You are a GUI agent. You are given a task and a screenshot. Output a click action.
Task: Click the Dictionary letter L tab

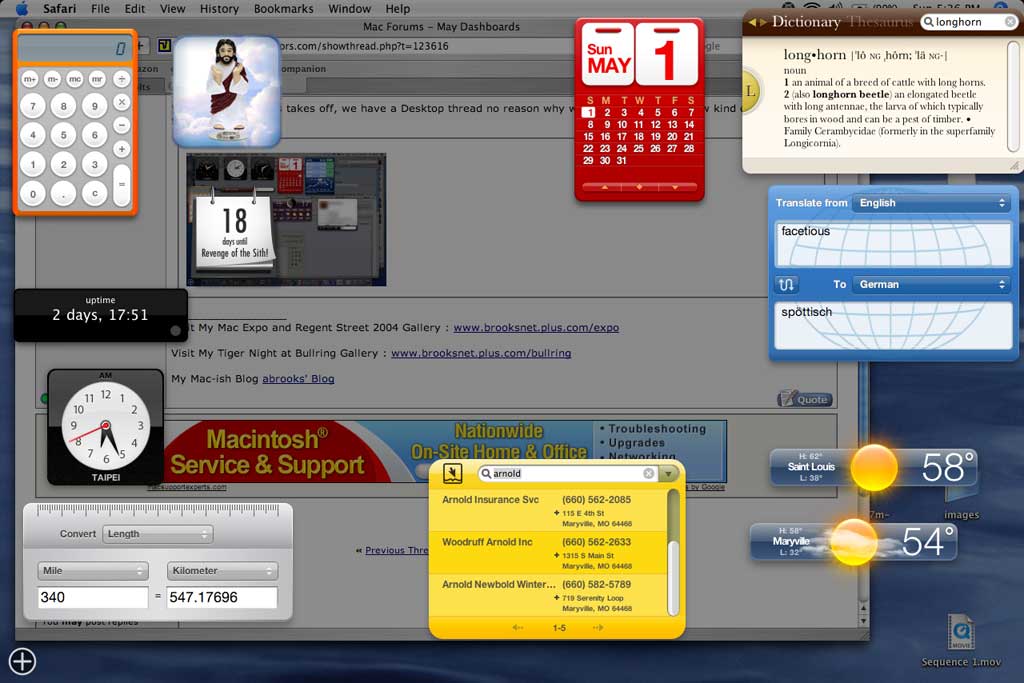[750, 91]
